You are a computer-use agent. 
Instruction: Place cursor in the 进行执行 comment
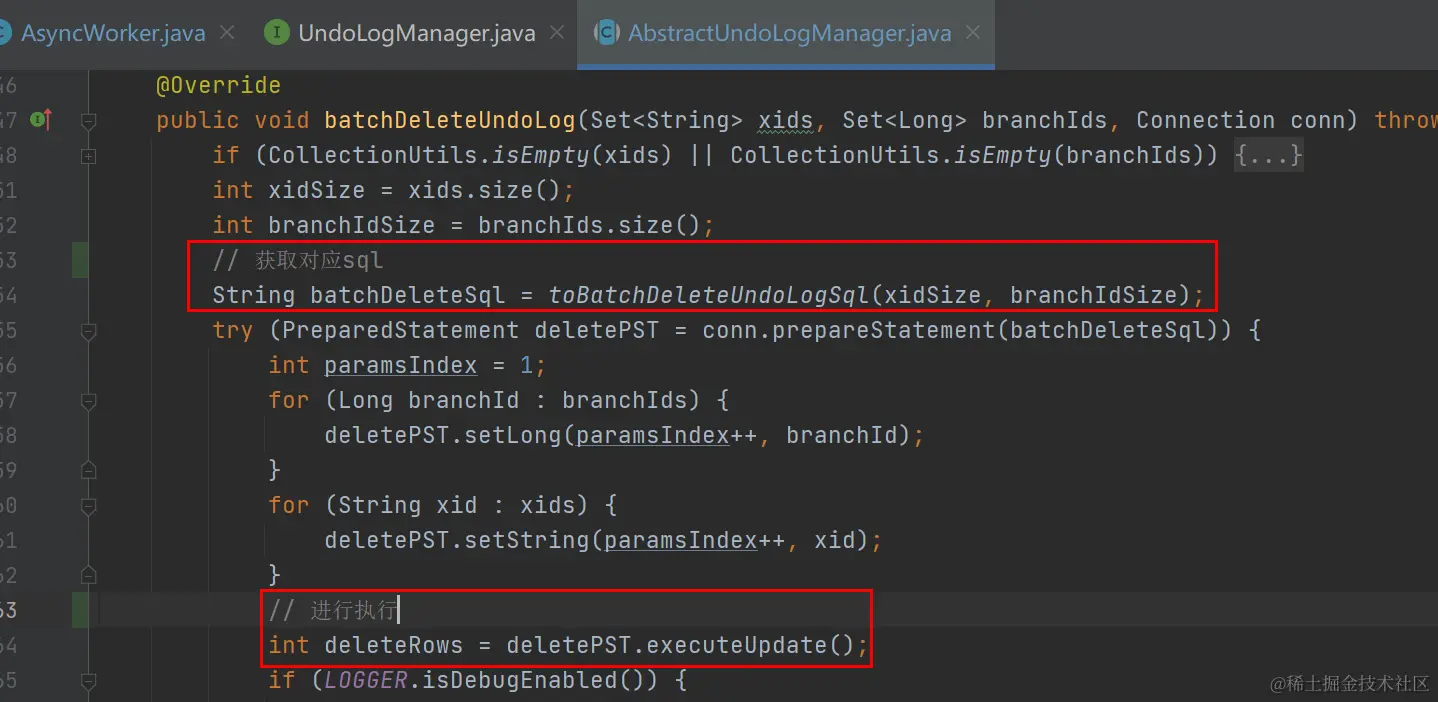coord(334,610)
